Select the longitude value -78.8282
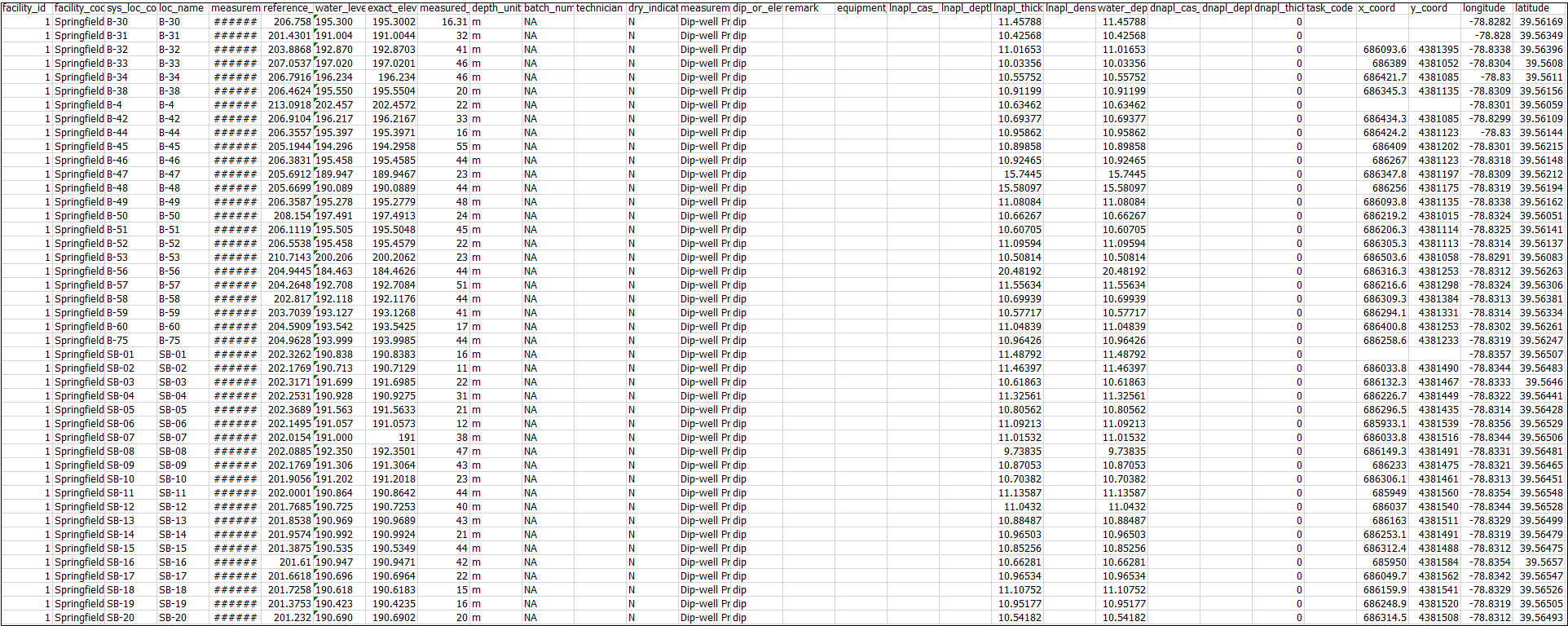The height and width of the screenshot is (626, 1568). 1490,22
